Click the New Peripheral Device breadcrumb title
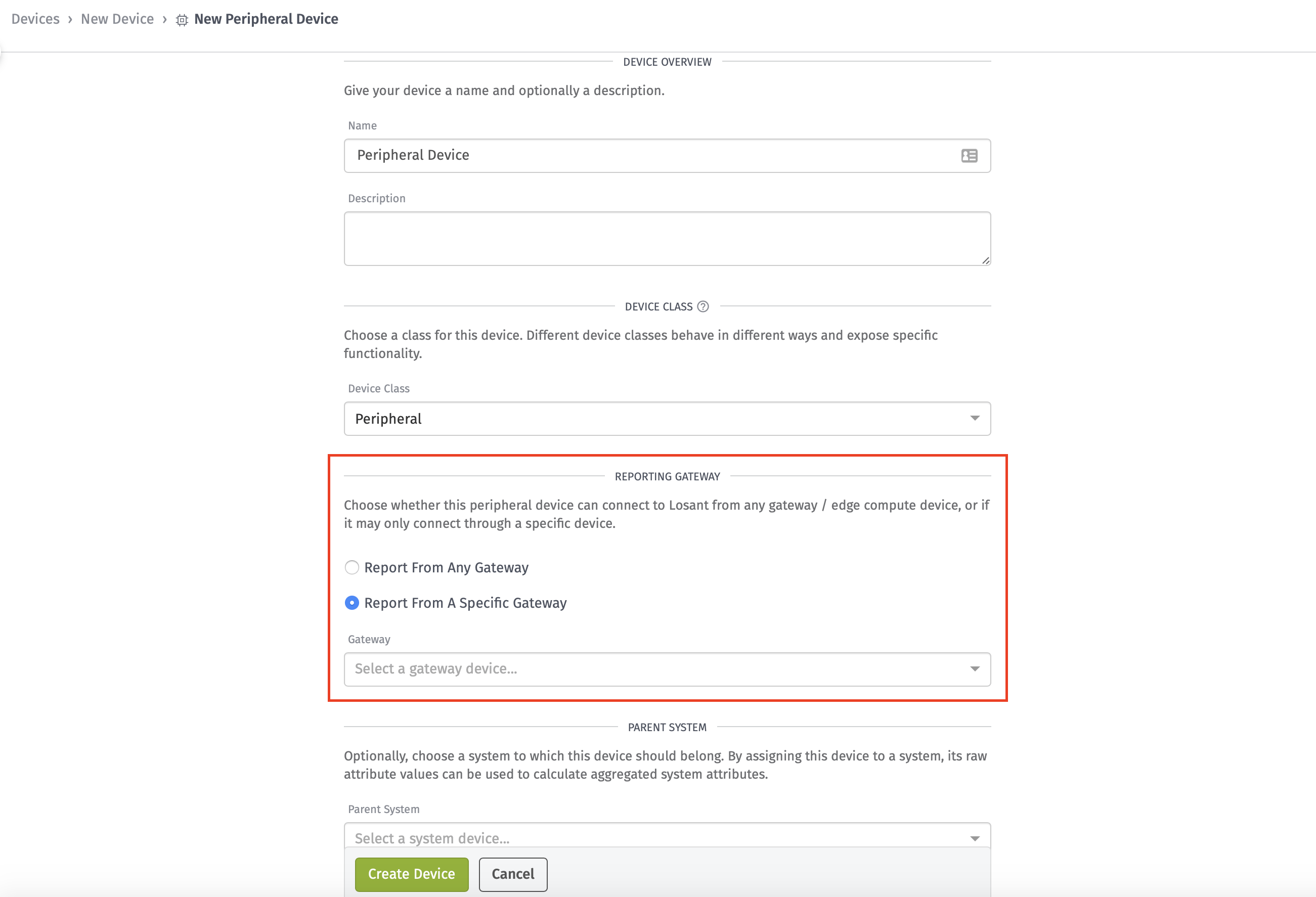Screen dimensions: 1316x897 pyautogui.click(x=266, y=19)
